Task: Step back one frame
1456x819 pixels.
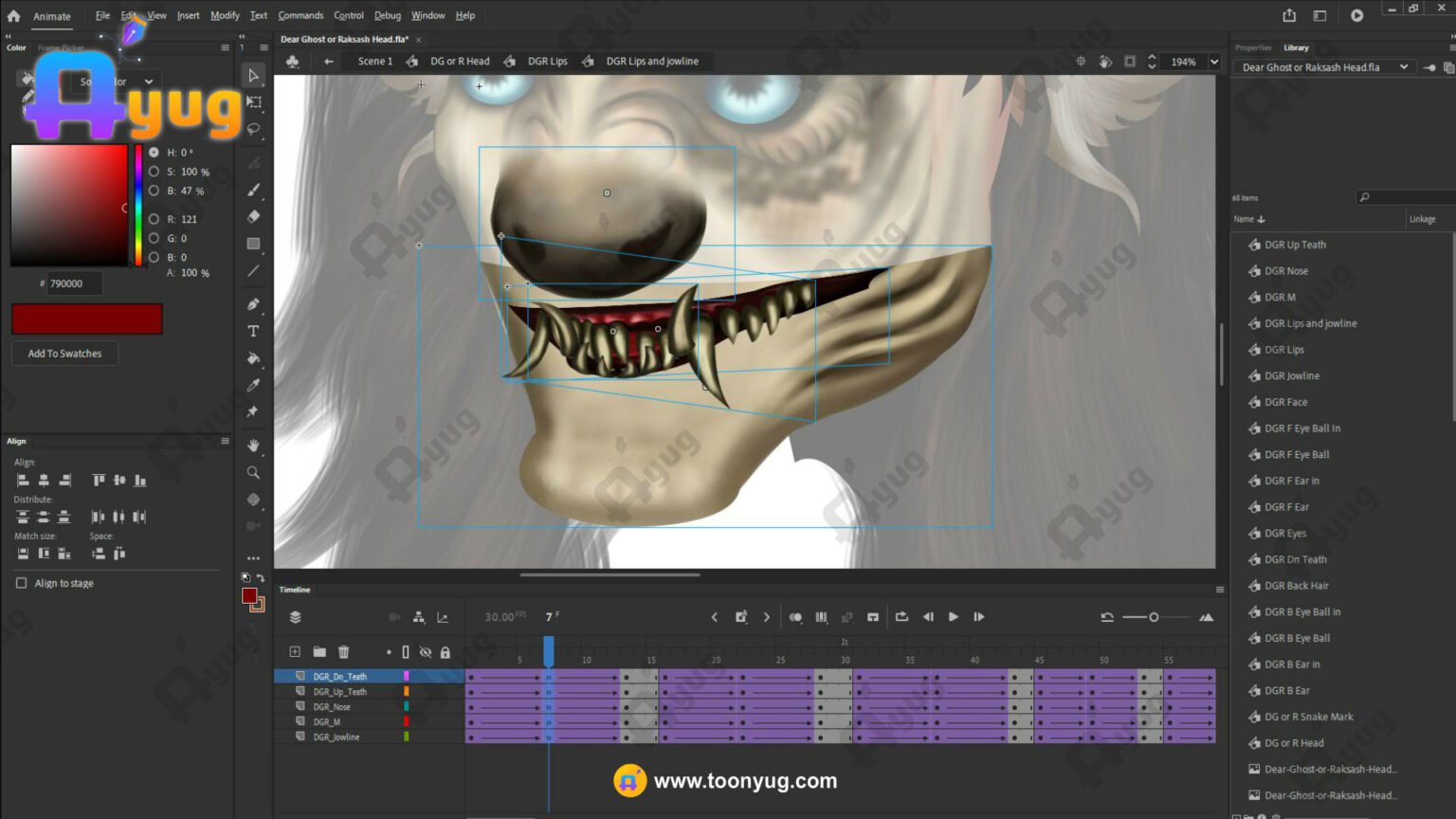Action: coord(928,617)
